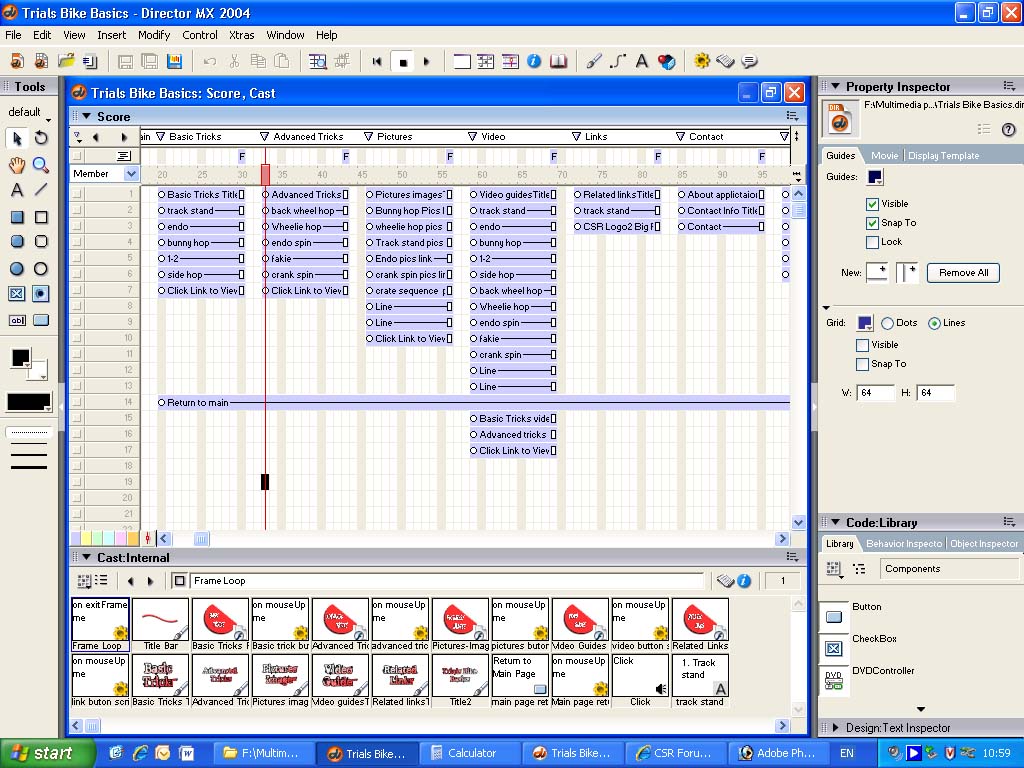Open the Text window toolbar icon
The width and height of the screenshot is (1024, 768).
click(641, 61)
